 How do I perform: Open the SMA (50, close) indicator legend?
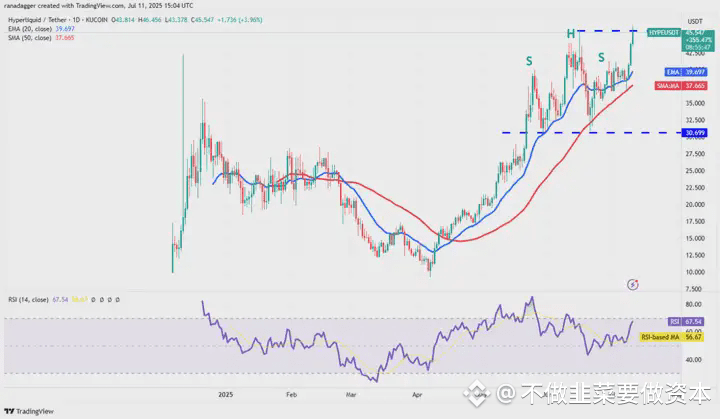point(41,38)
